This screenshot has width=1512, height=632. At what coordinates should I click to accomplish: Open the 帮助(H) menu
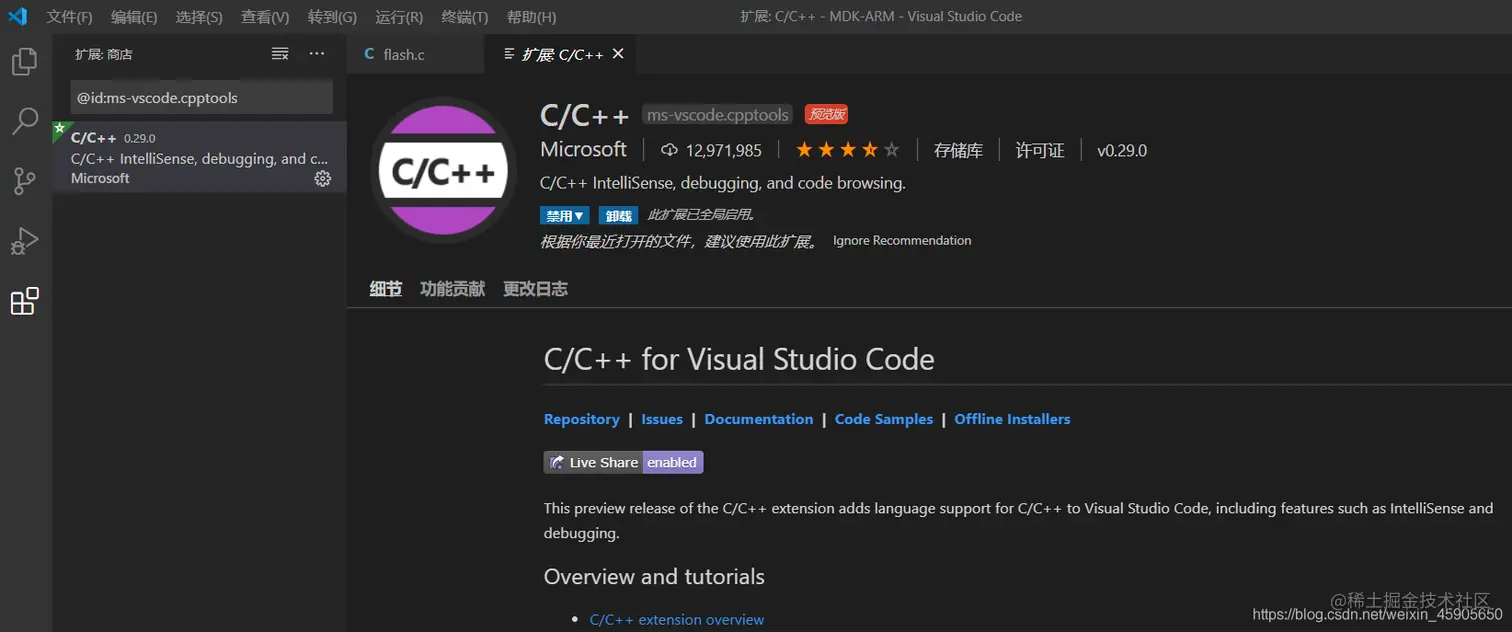(x=531, y=17)
